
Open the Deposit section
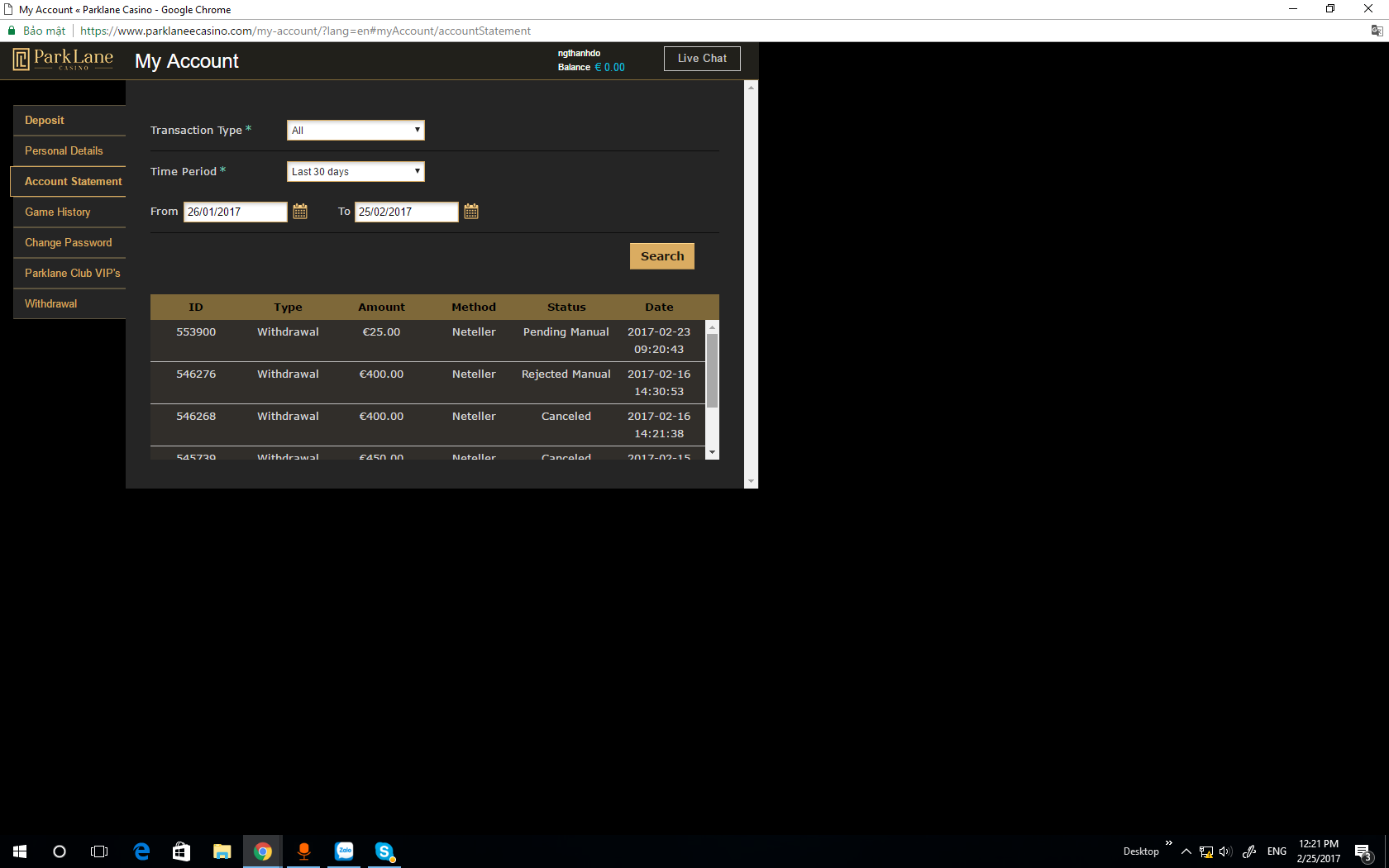(x=69, y=121)
